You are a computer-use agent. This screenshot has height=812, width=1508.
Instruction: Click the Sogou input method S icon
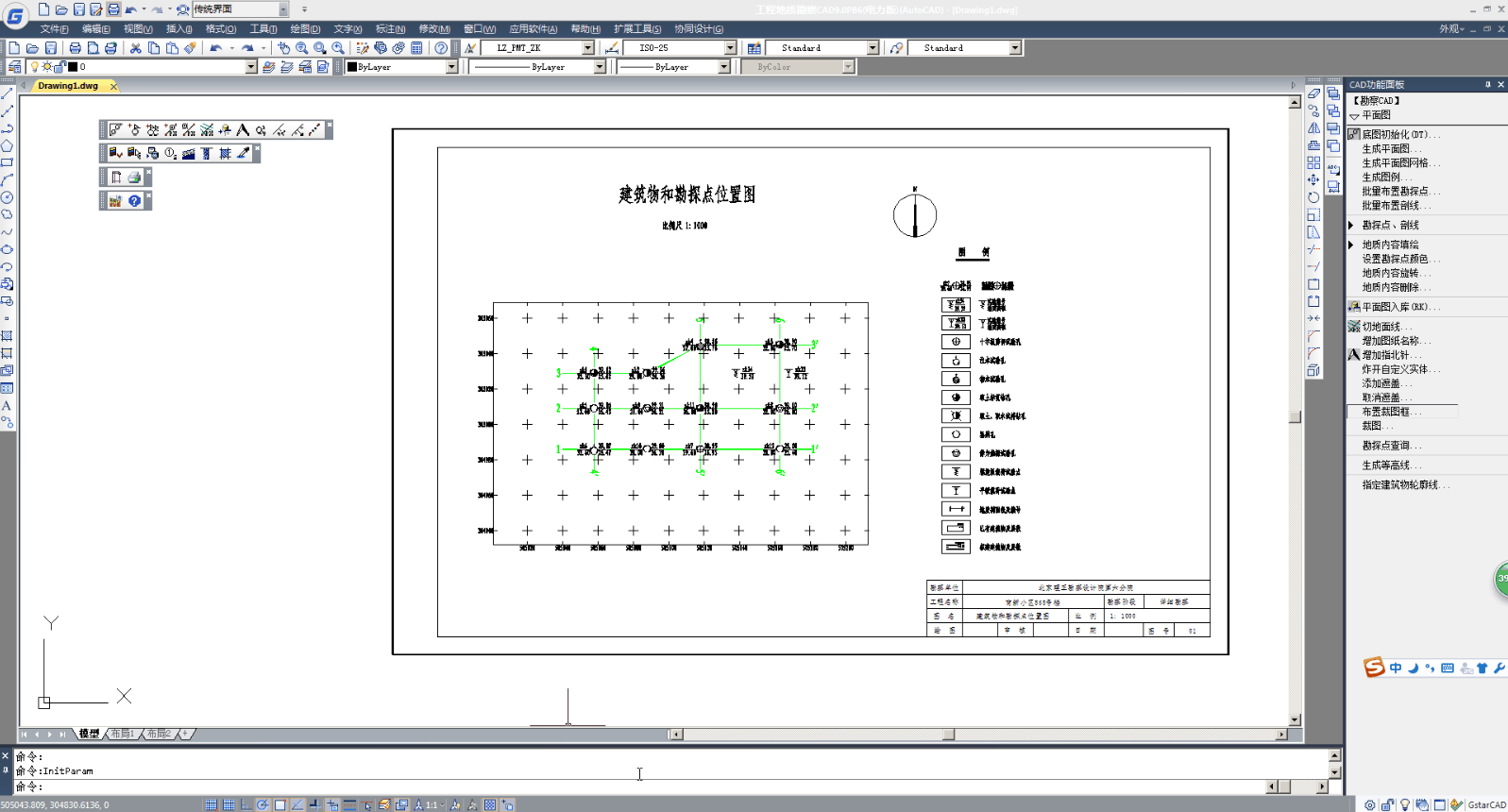1374,668
